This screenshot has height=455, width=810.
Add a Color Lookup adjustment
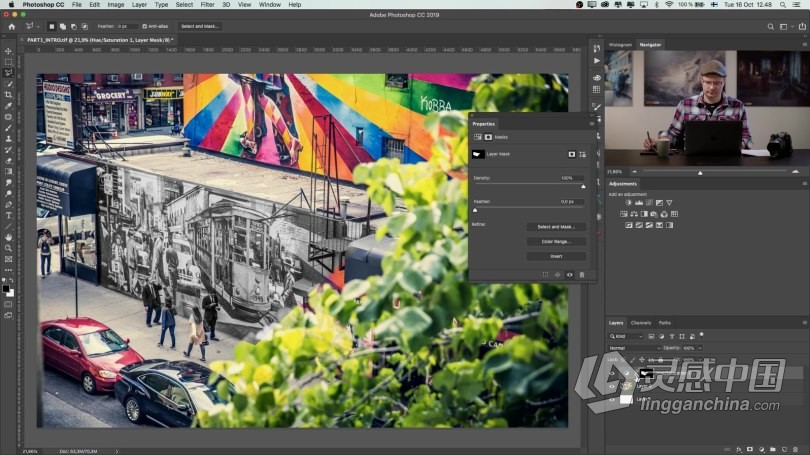click(674, 214)
